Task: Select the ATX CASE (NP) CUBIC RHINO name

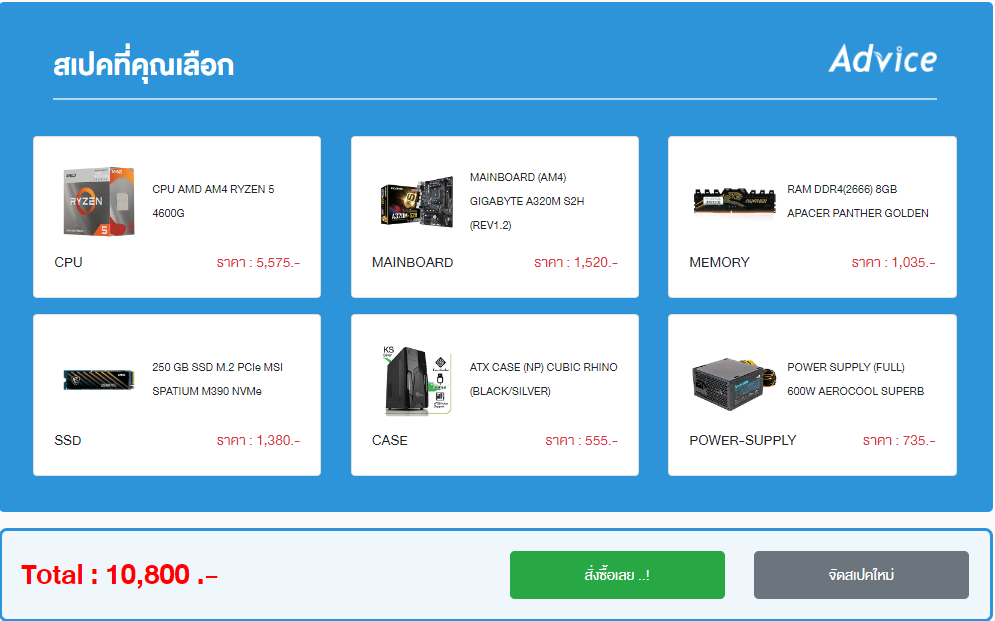Action: point(543,379)
